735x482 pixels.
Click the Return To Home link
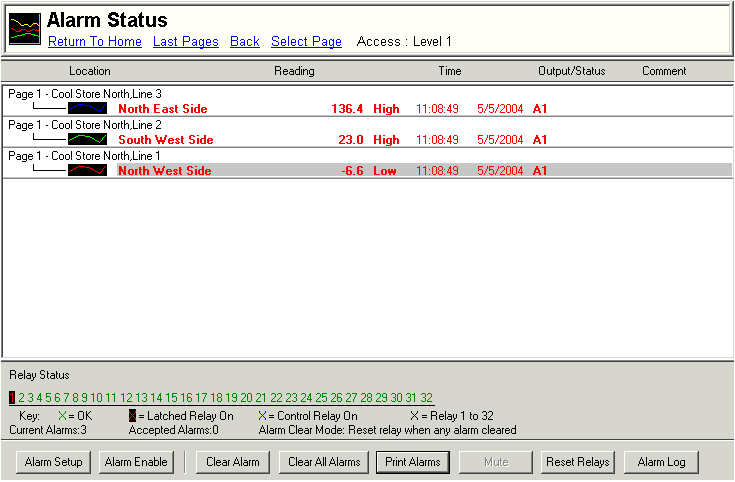point(95,41)
